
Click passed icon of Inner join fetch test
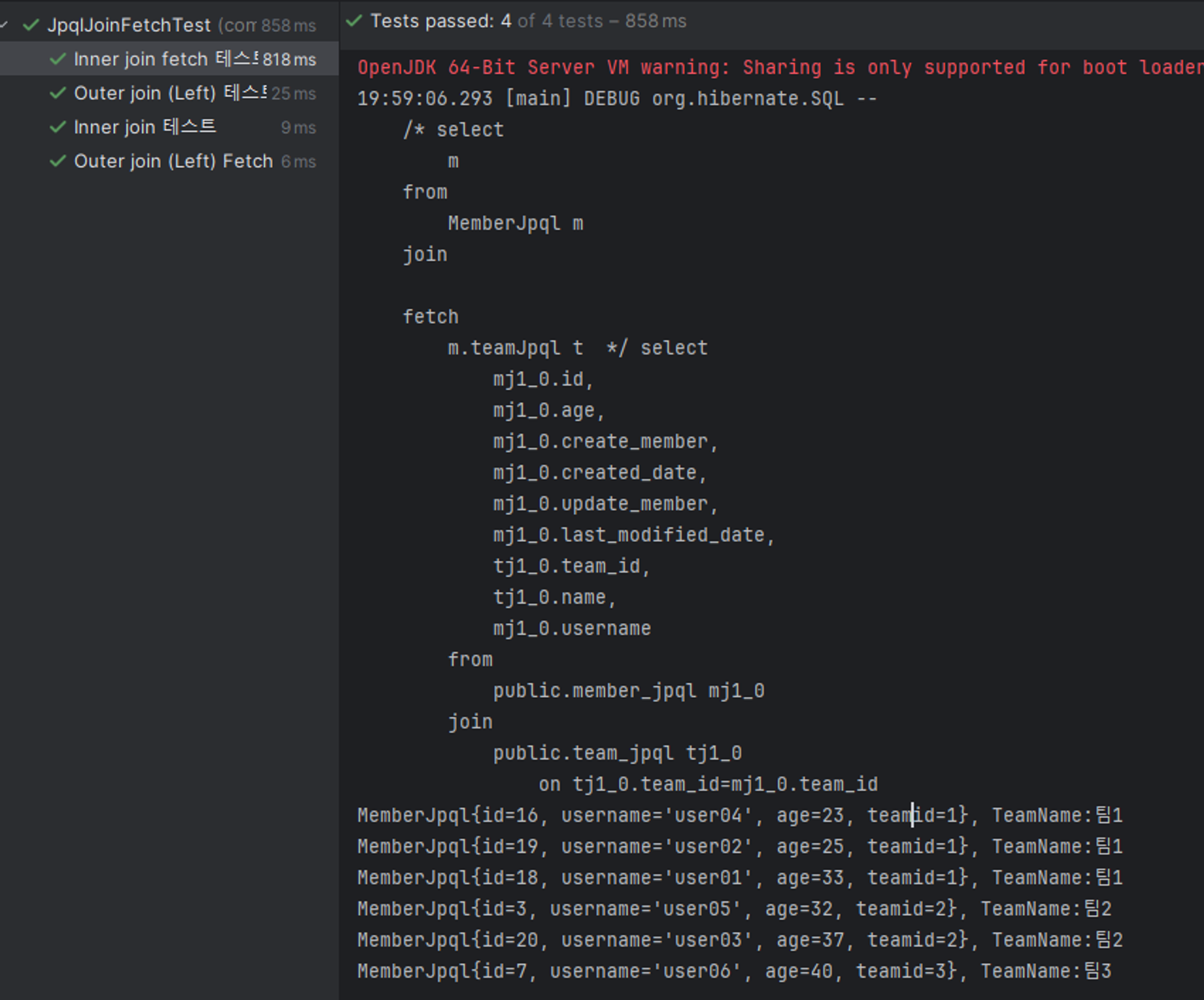(58, 59)
